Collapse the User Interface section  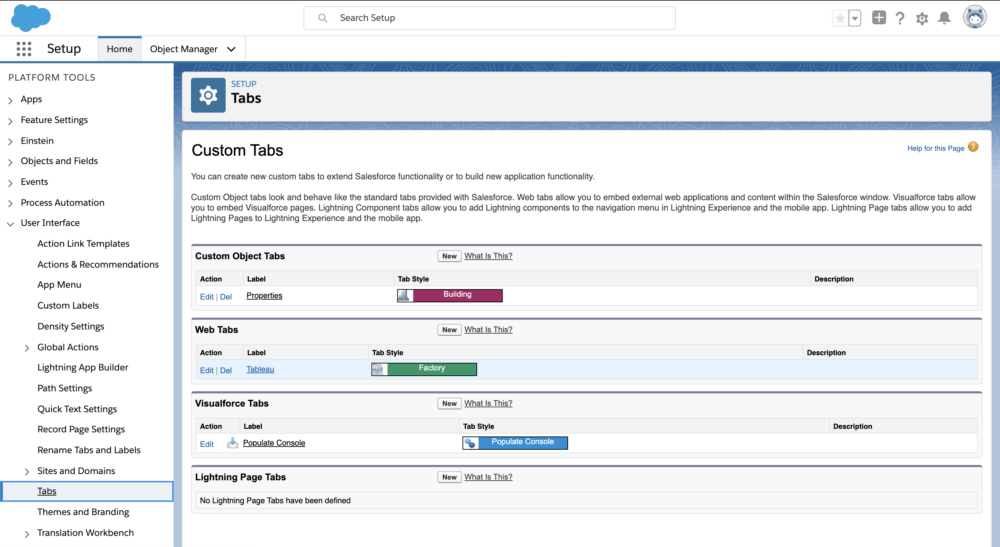(x=10, y=224)
